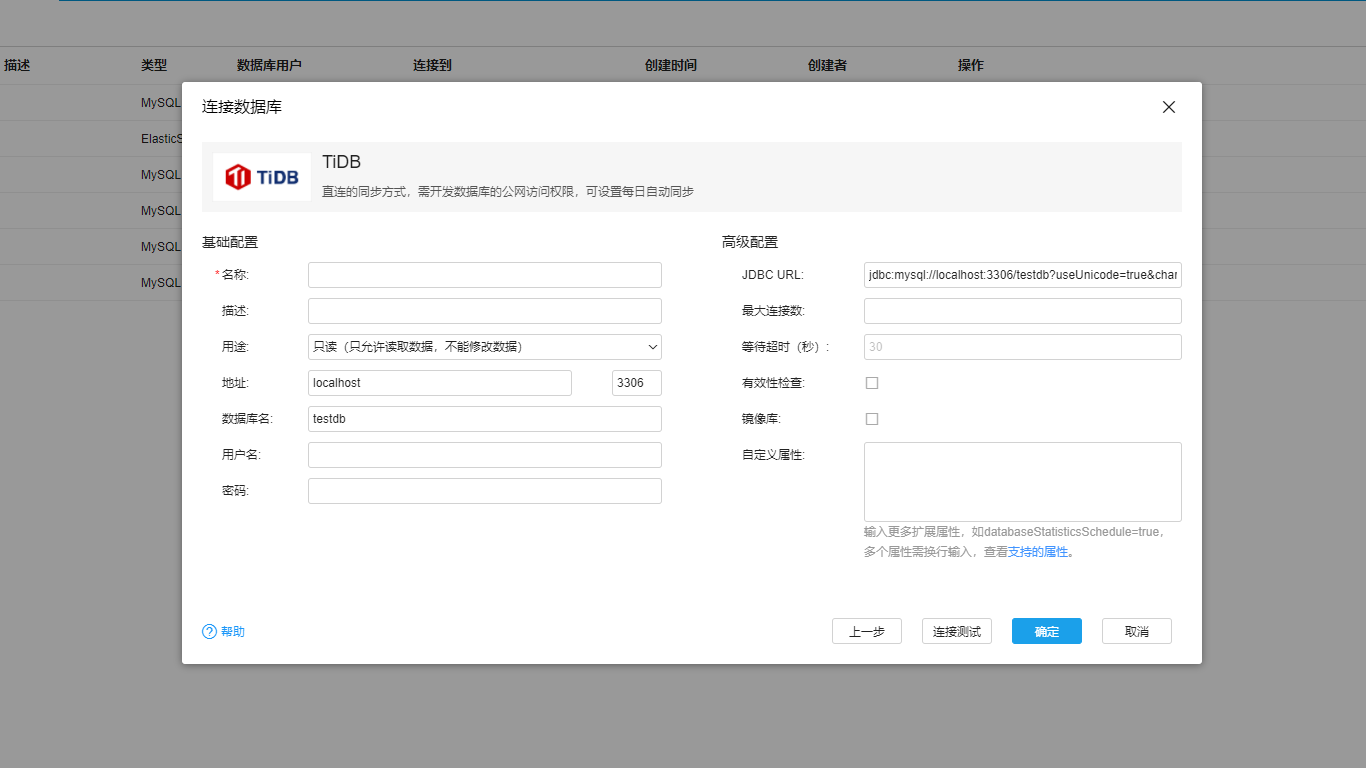
Task: Focus the 用户名 input field
Action: tap(485, 455)
